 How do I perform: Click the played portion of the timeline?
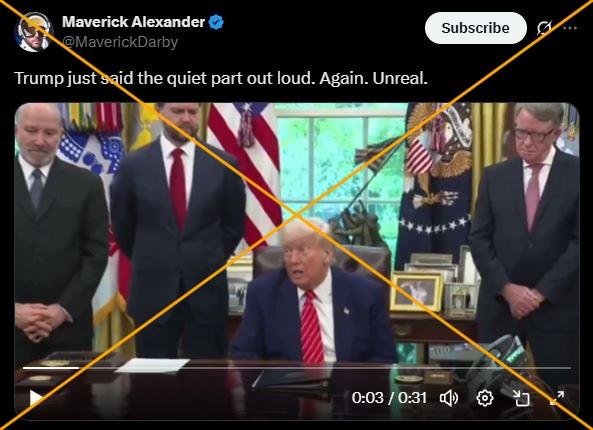51,368
